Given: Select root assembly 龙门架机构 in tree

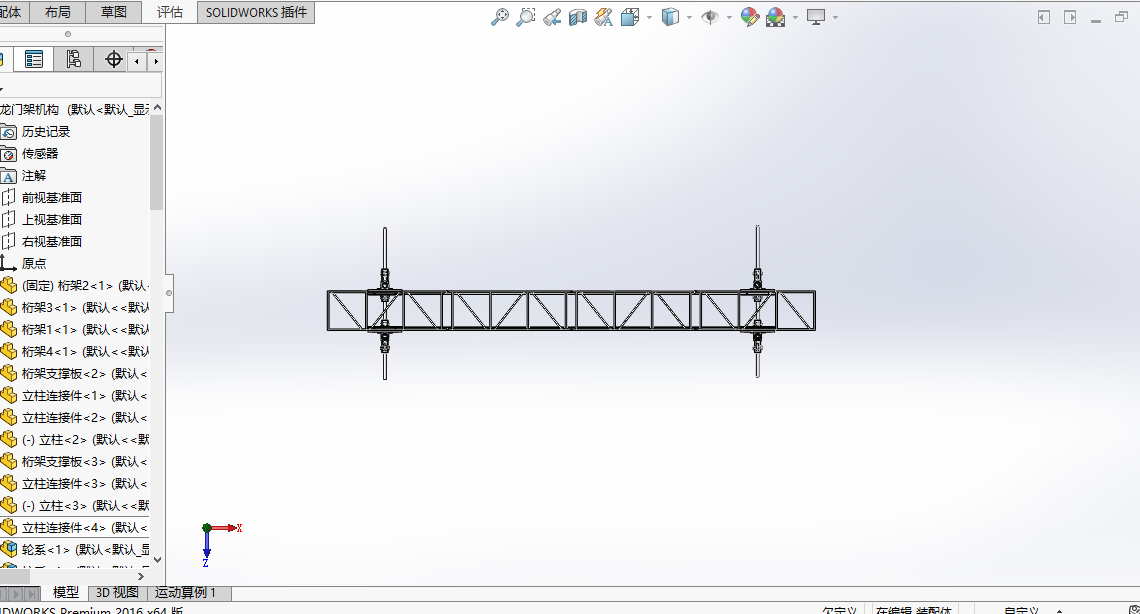Looking at the screenshot, I should [x=74, y=110].
